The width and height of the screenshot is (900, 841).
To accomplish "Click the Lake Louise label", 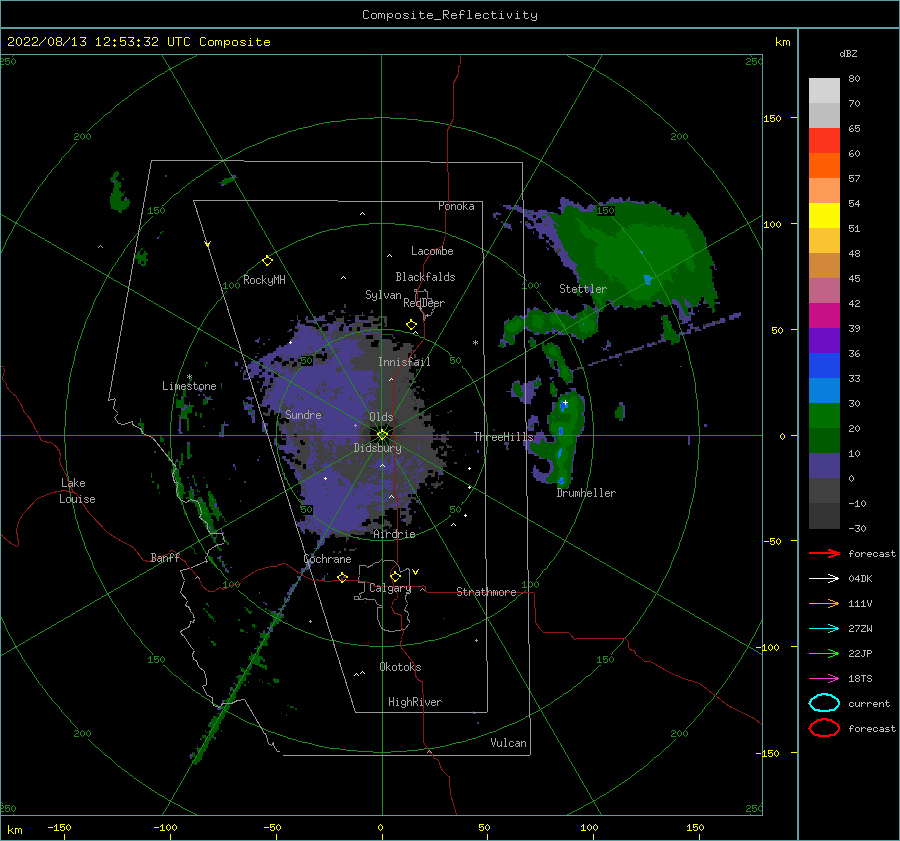I will pyautogui.click(x=77, y=491).
